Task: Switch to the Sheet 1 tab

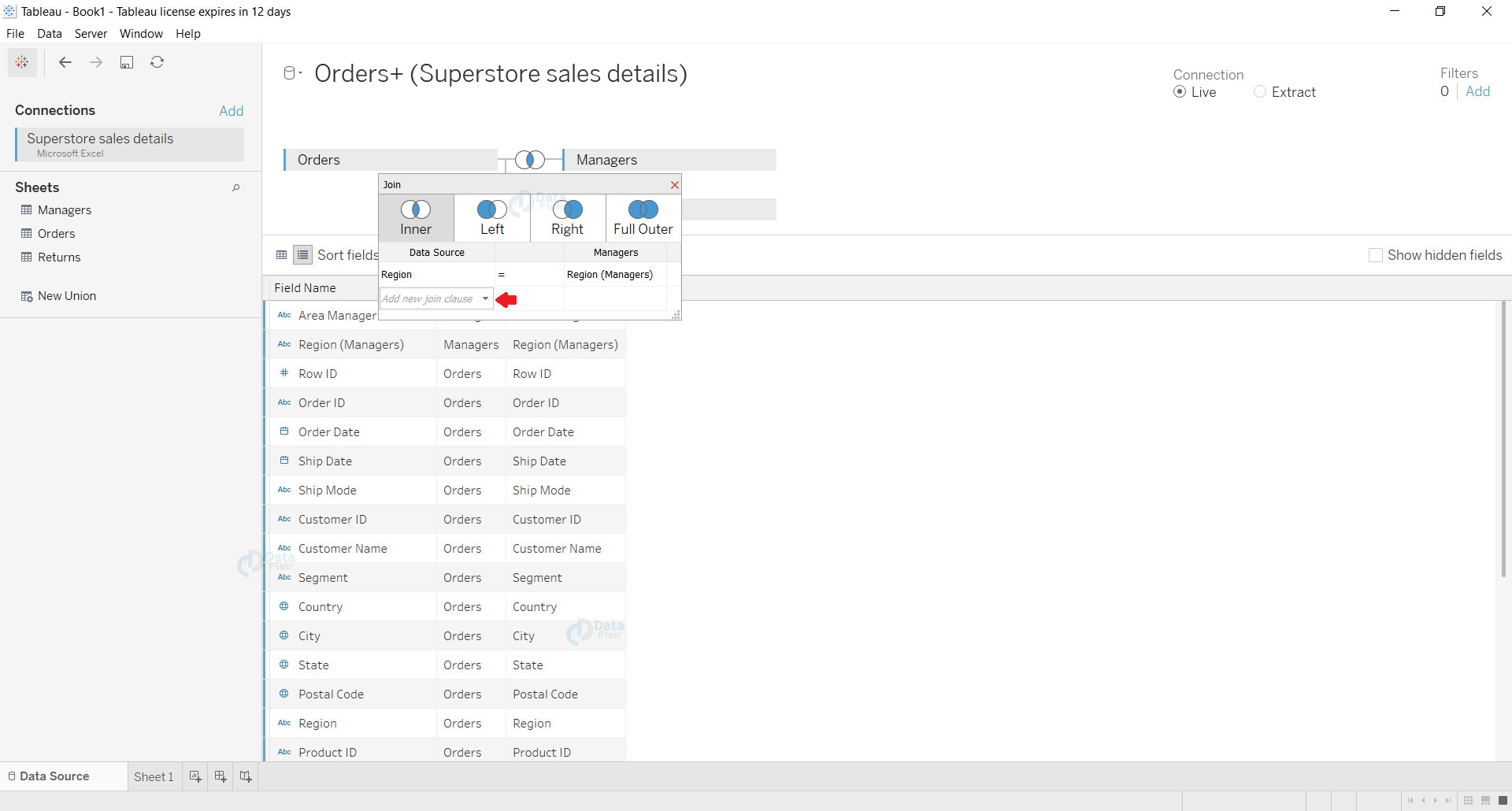Action: tap(154, 776)
